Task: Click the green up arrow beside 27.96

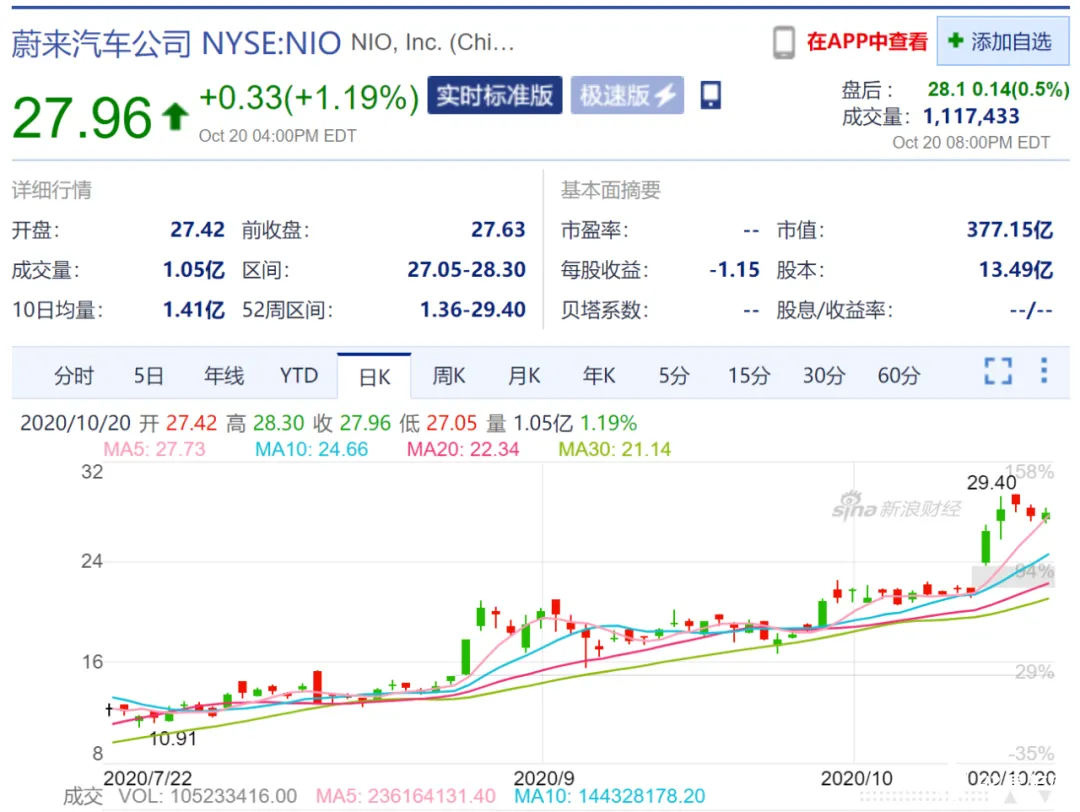Action: point(175,116)
